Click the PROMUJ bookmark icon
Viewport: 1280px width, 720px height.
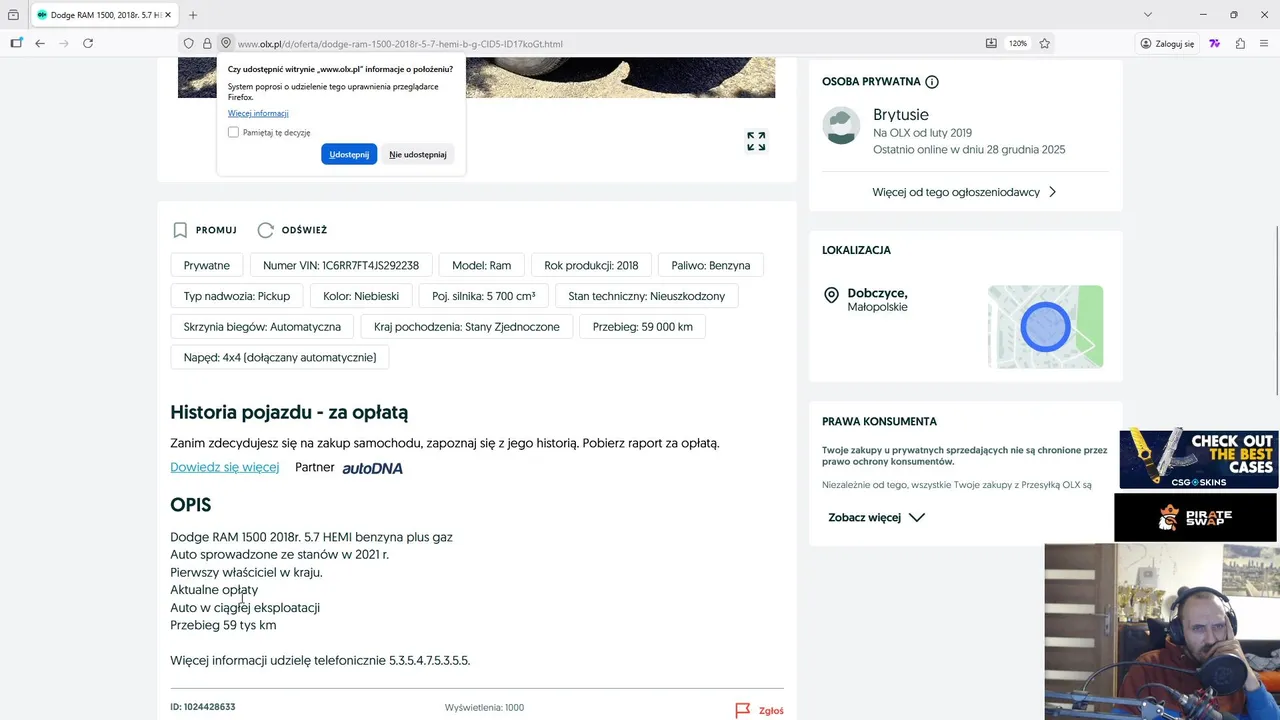coord(180,230)
